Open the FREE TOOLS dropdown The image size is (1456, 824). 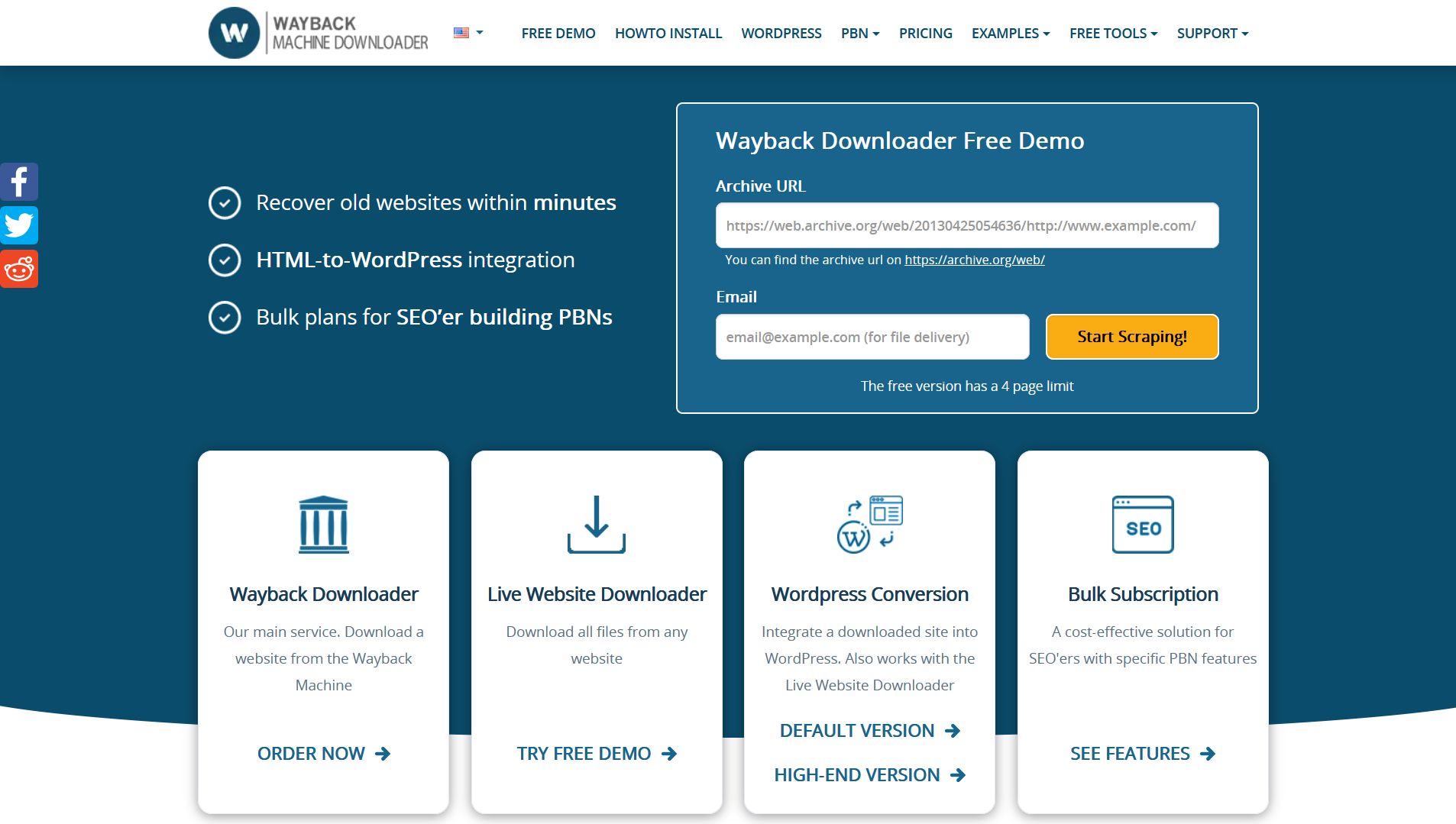point(1112,33)
